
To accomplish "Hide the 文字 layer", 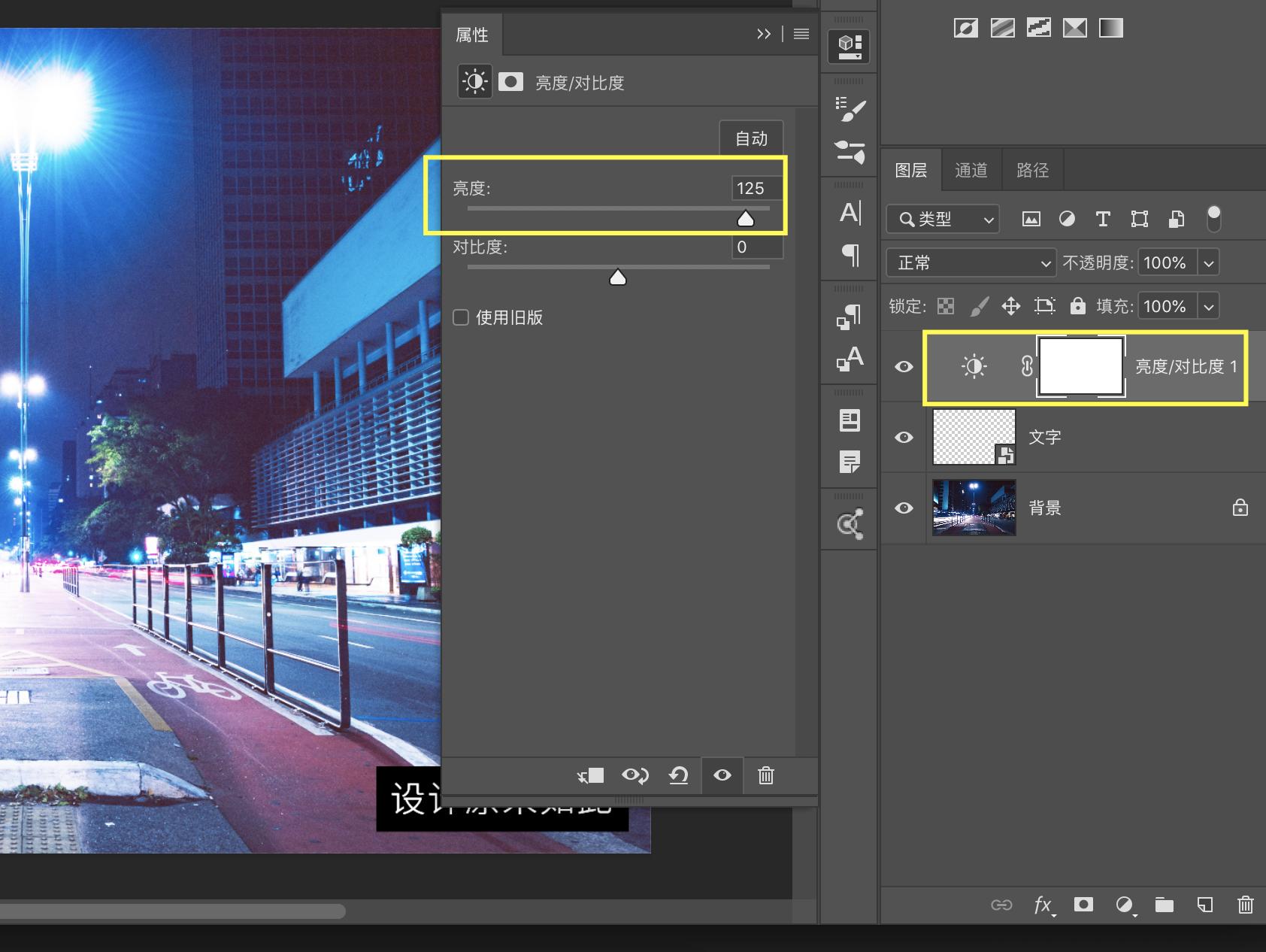I will [904, 437].
